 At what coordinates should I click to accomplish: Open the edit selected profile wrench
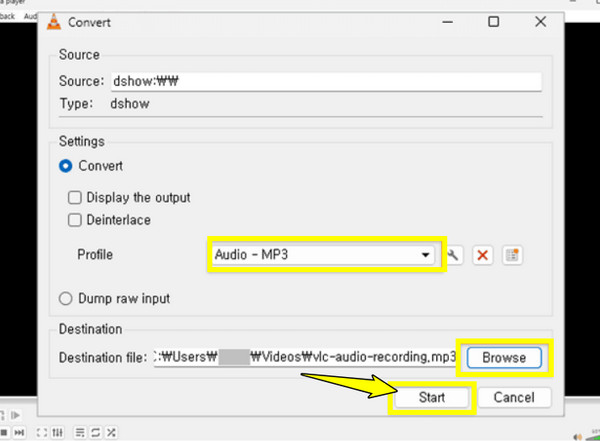(453, 255)
